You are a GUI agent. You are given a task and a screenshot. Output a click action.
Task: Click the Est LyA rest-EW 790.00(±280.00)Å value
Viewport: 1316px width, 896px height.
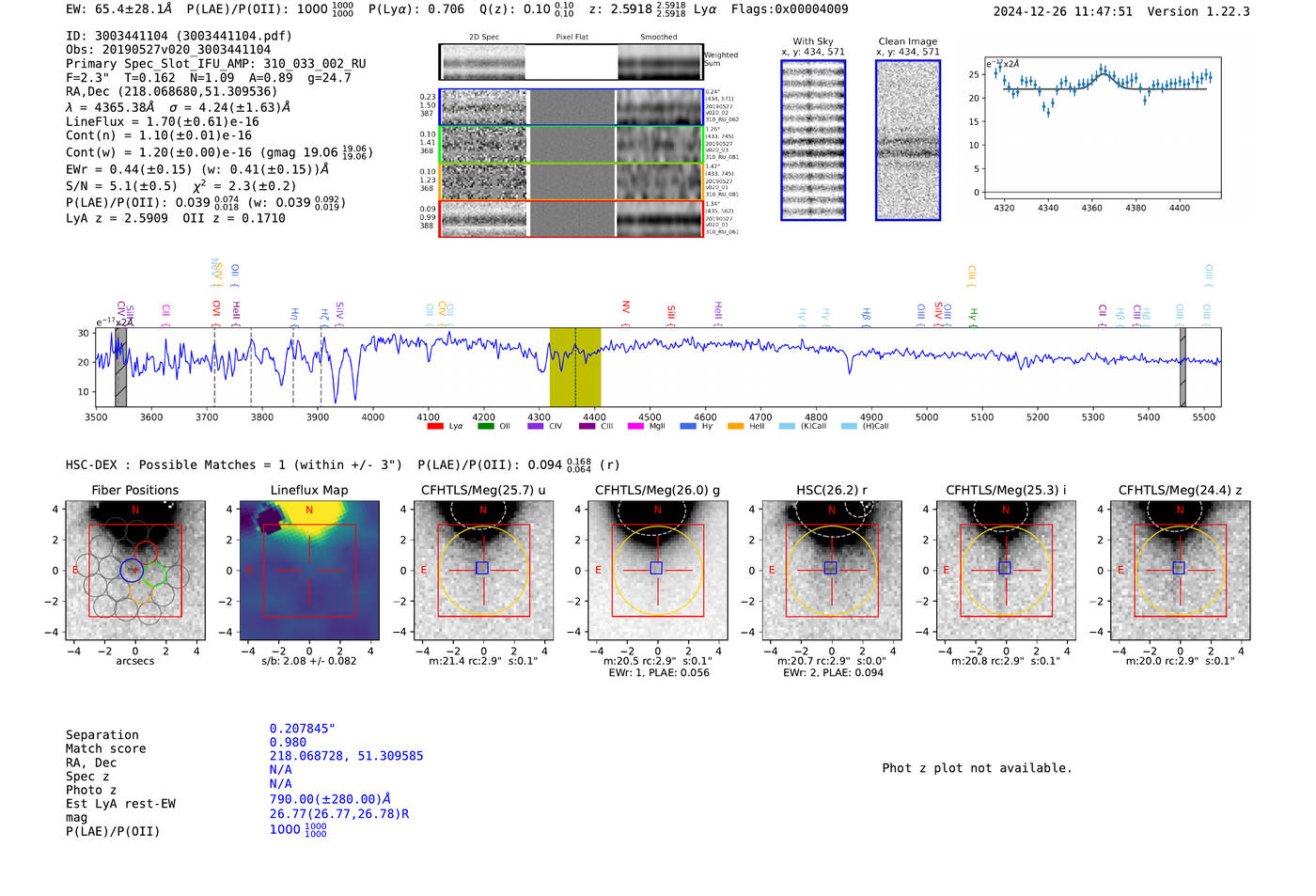(x=330, y=799)
